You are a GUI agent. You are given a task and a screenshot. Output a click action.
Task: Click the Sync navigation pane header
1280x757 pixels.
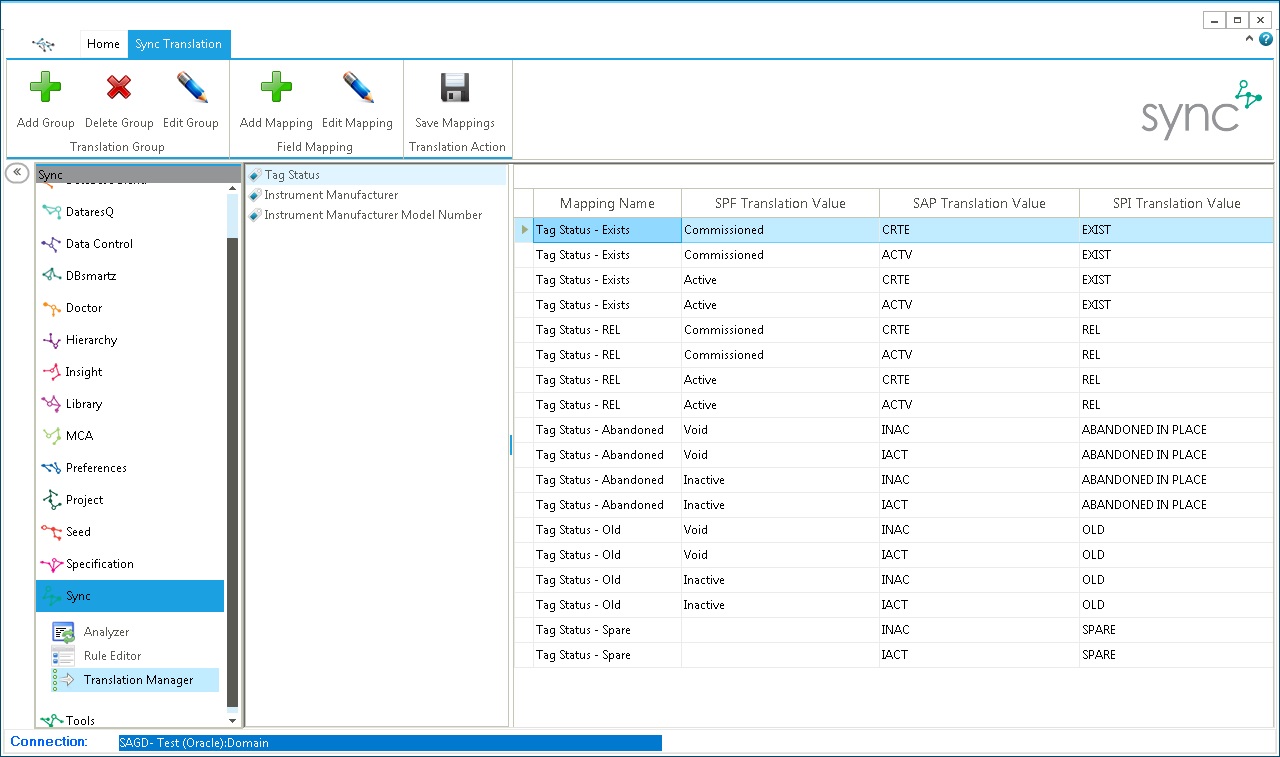tap(137, 175)
